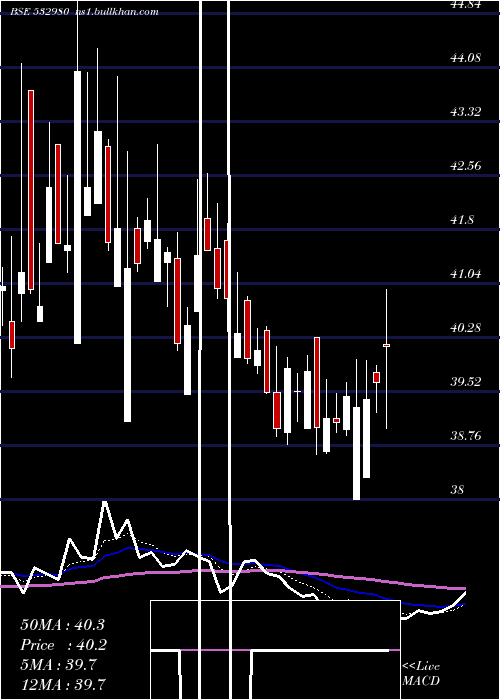The height and width of the screenshot is (700, 500).
Task: Click the 41.04 price axis label
Action: (466, 274)
